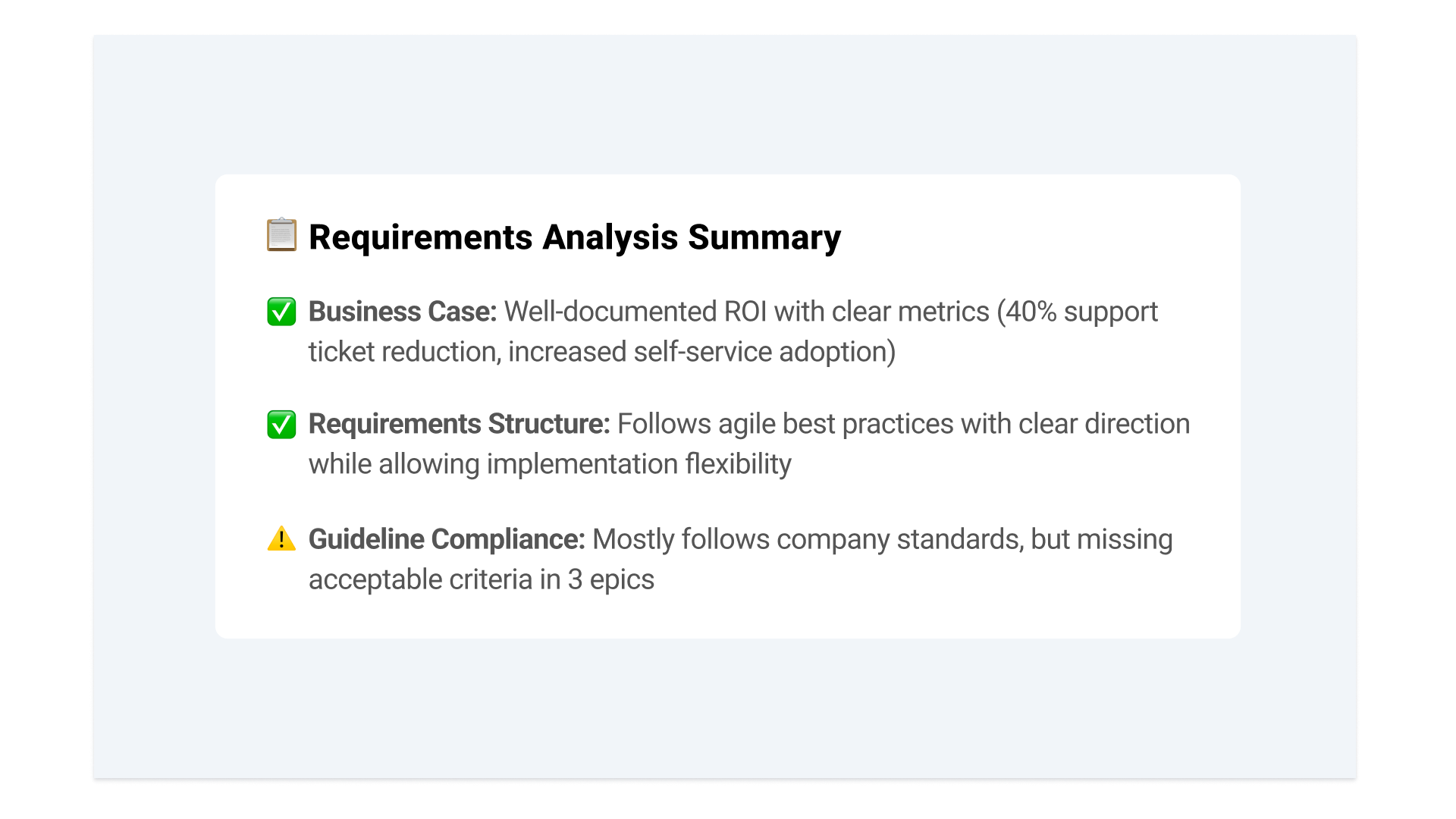Click the yellow warning triangle icon

[281, 539]
